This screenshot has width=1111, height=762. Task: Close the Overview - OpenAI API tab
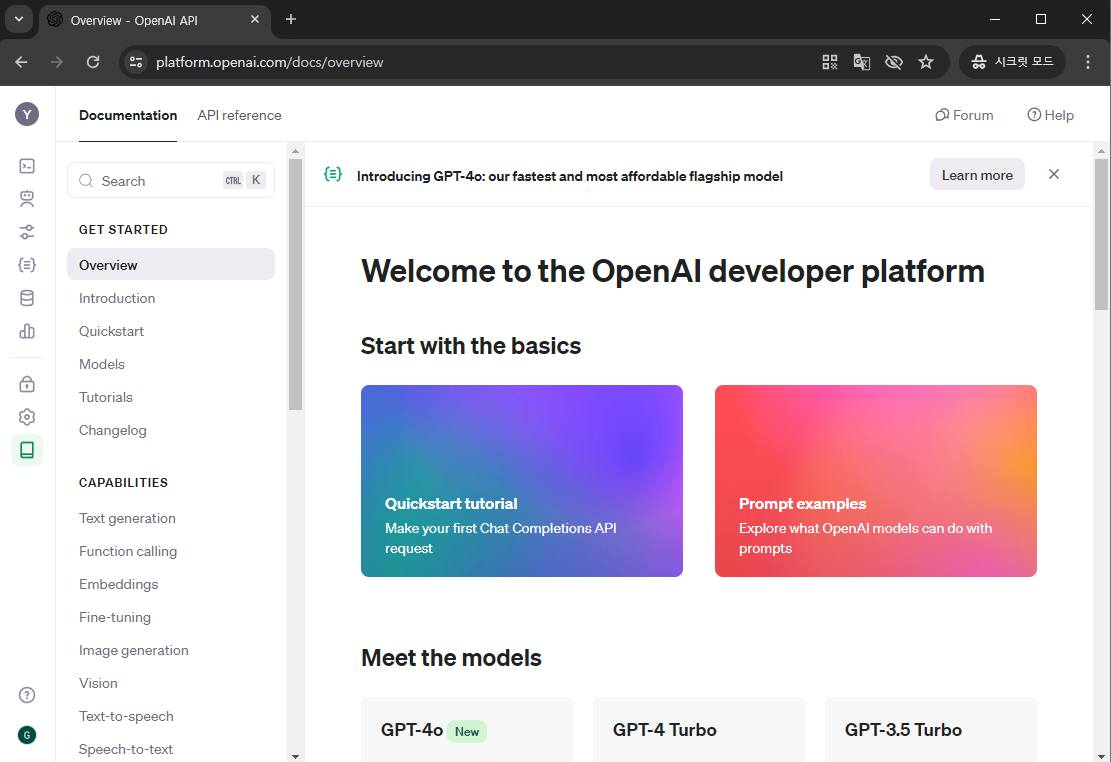pos(255,20)
